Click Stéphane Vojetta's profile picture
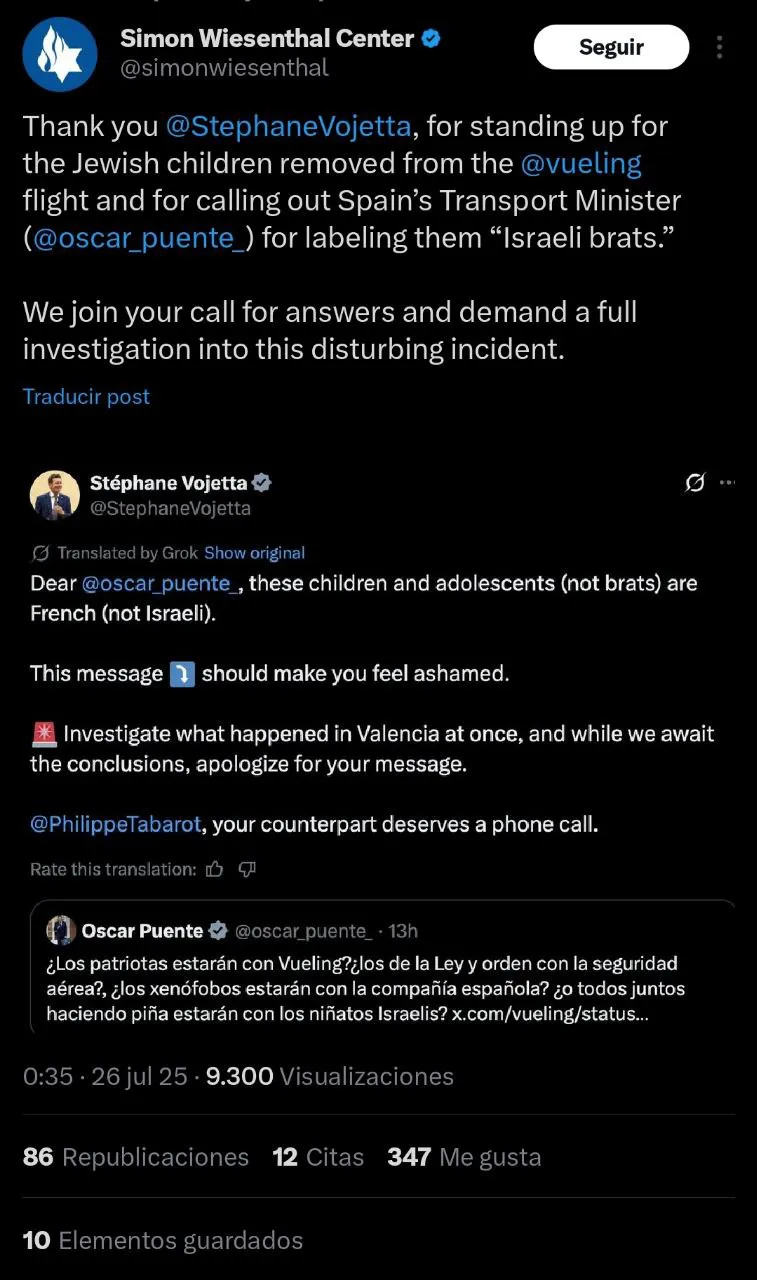 point(55,495)
